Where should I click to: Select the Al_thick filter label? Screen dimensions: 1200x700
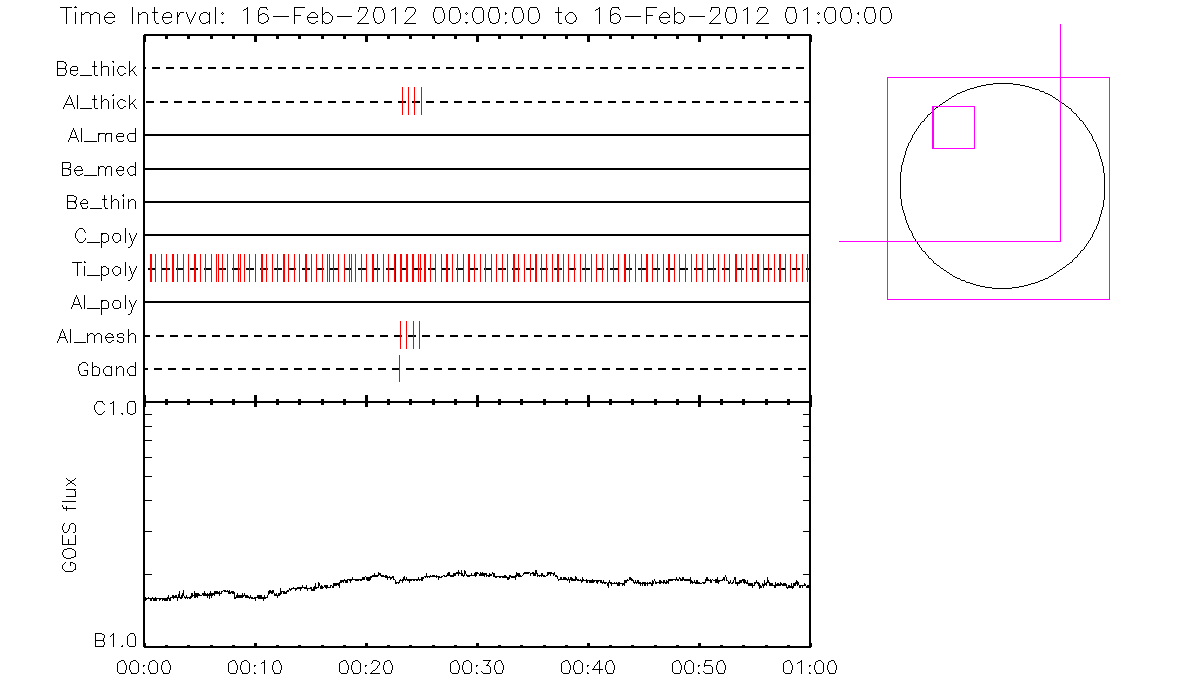[97, 102]
